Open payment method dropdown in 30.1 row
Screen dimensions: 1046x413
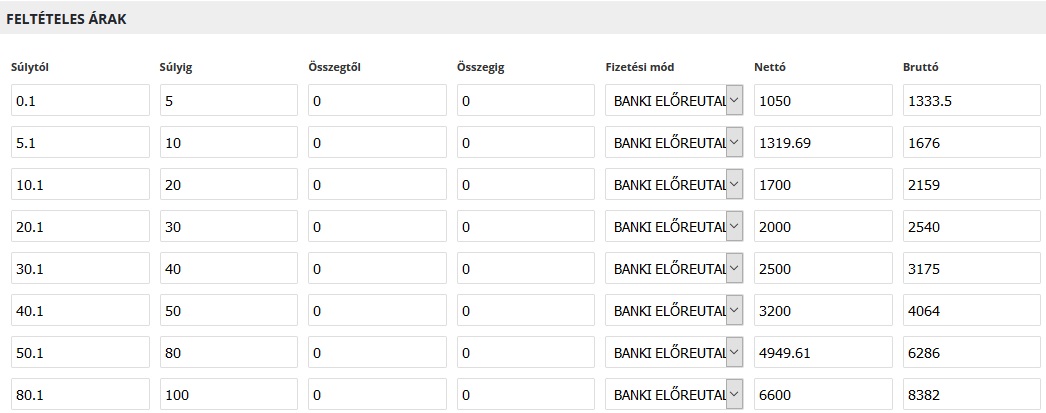tap(674, 268)
